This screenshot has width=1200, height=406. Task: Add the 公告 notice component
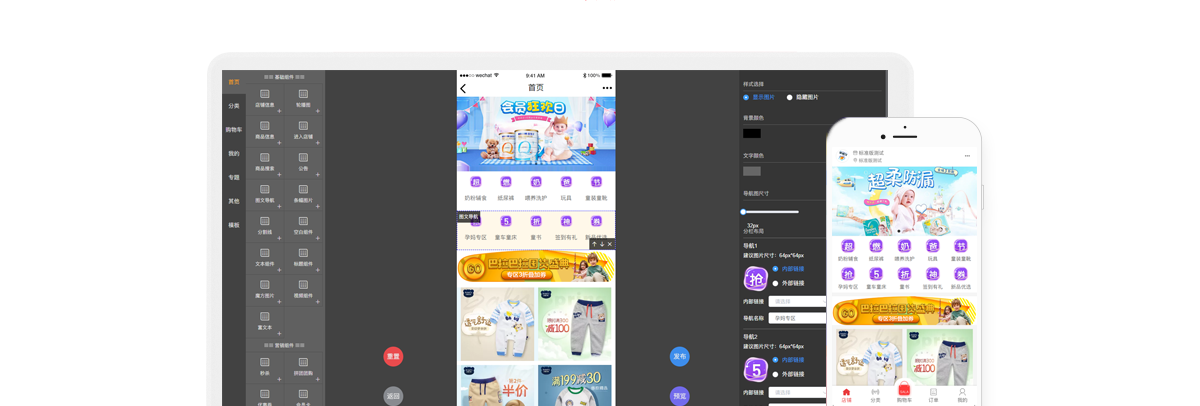tap(303, 162)
